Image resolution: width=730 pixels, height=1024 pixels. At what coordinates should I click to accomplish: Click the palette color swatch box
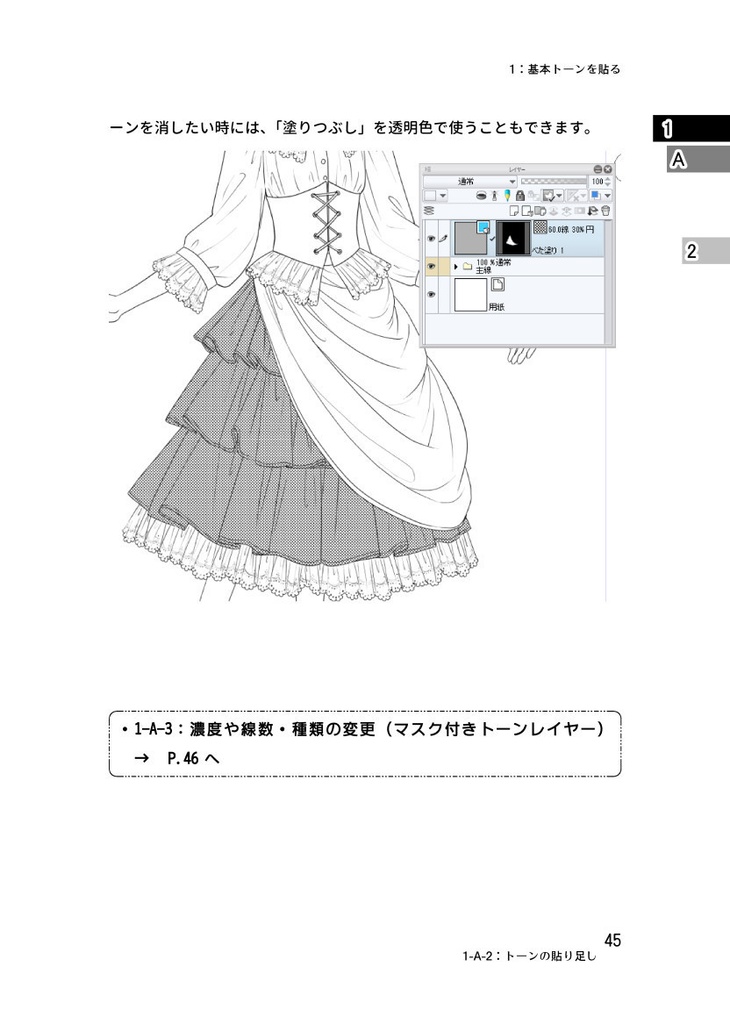click(430, 195)
